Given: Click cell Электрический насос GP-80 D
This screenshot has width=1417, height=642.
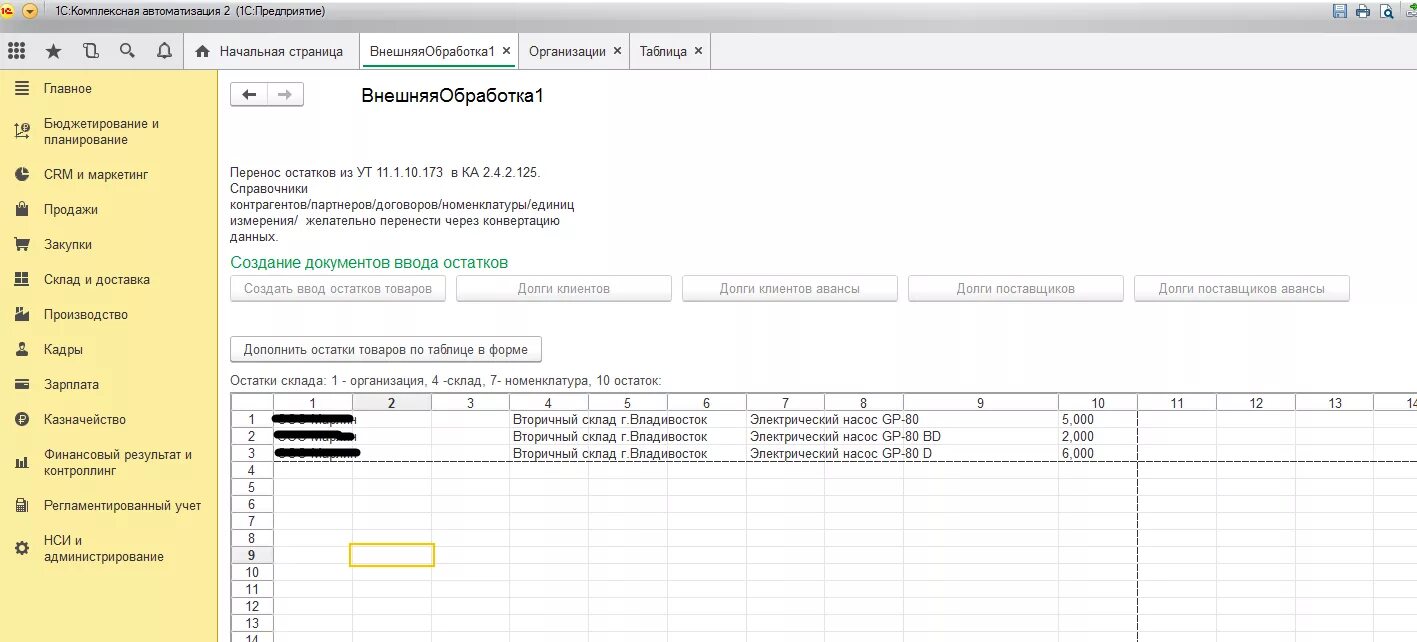Looking at the screenshot, I should [841, 454].
